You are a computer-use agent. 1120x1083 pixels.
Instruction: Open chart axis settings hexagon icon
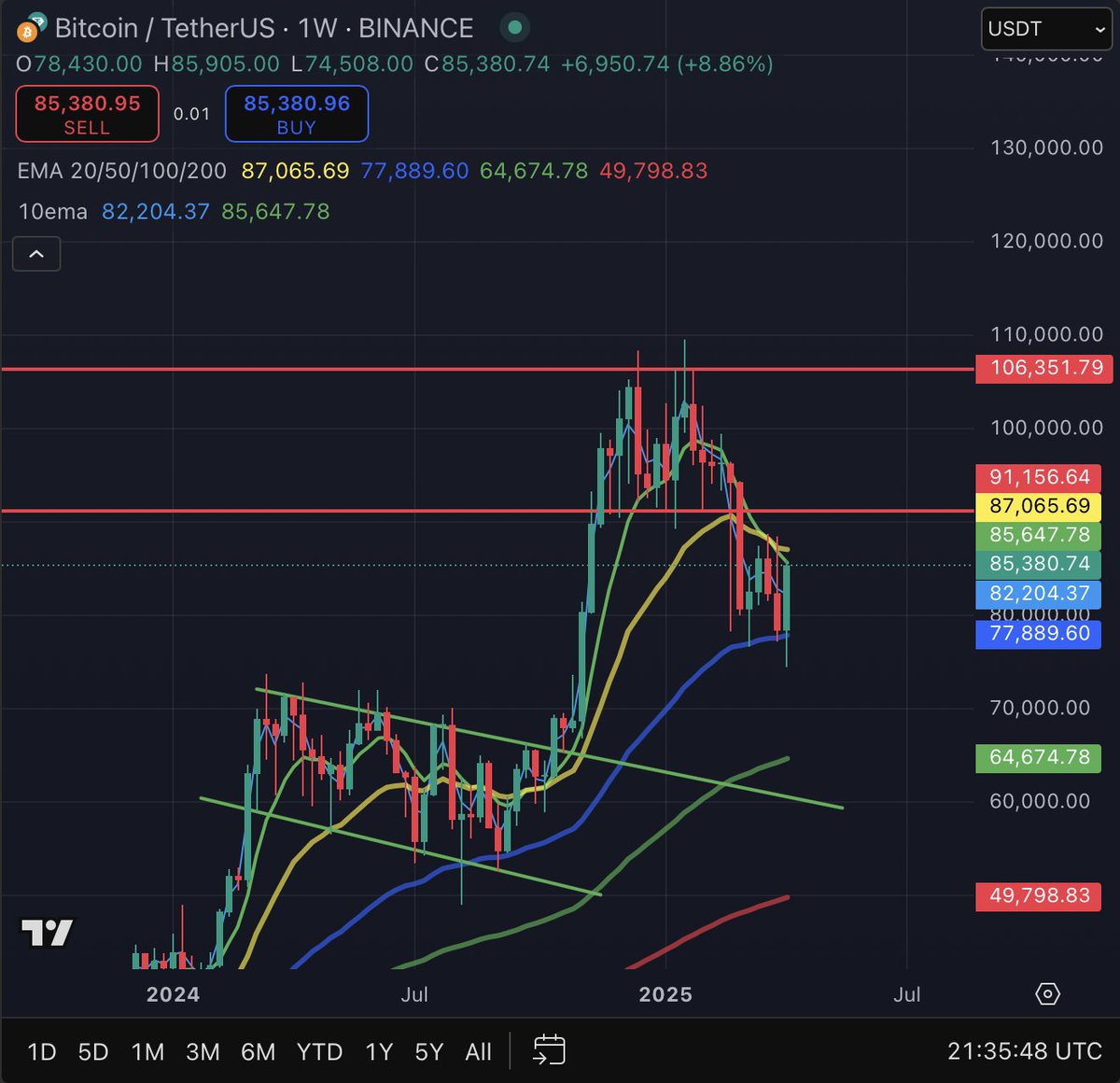point(1047,994)
